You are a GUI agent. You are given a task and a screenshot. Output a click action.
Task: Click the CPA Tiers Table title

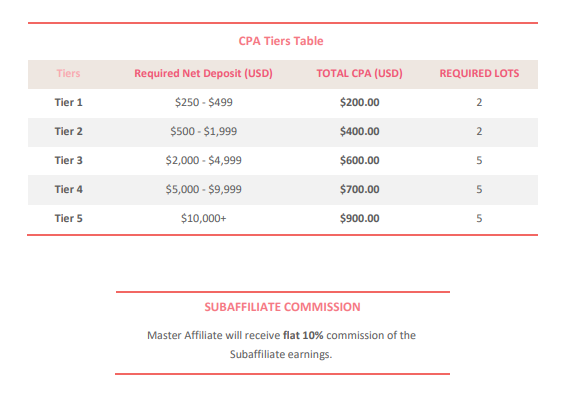click(x=281, y=41)
